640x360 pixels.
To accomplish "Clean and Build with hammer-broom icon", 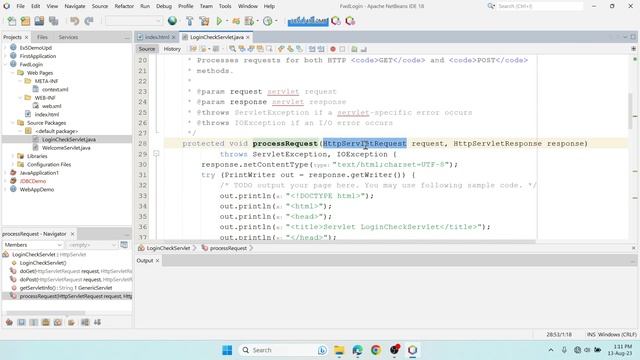I will (x=204, y=21).
